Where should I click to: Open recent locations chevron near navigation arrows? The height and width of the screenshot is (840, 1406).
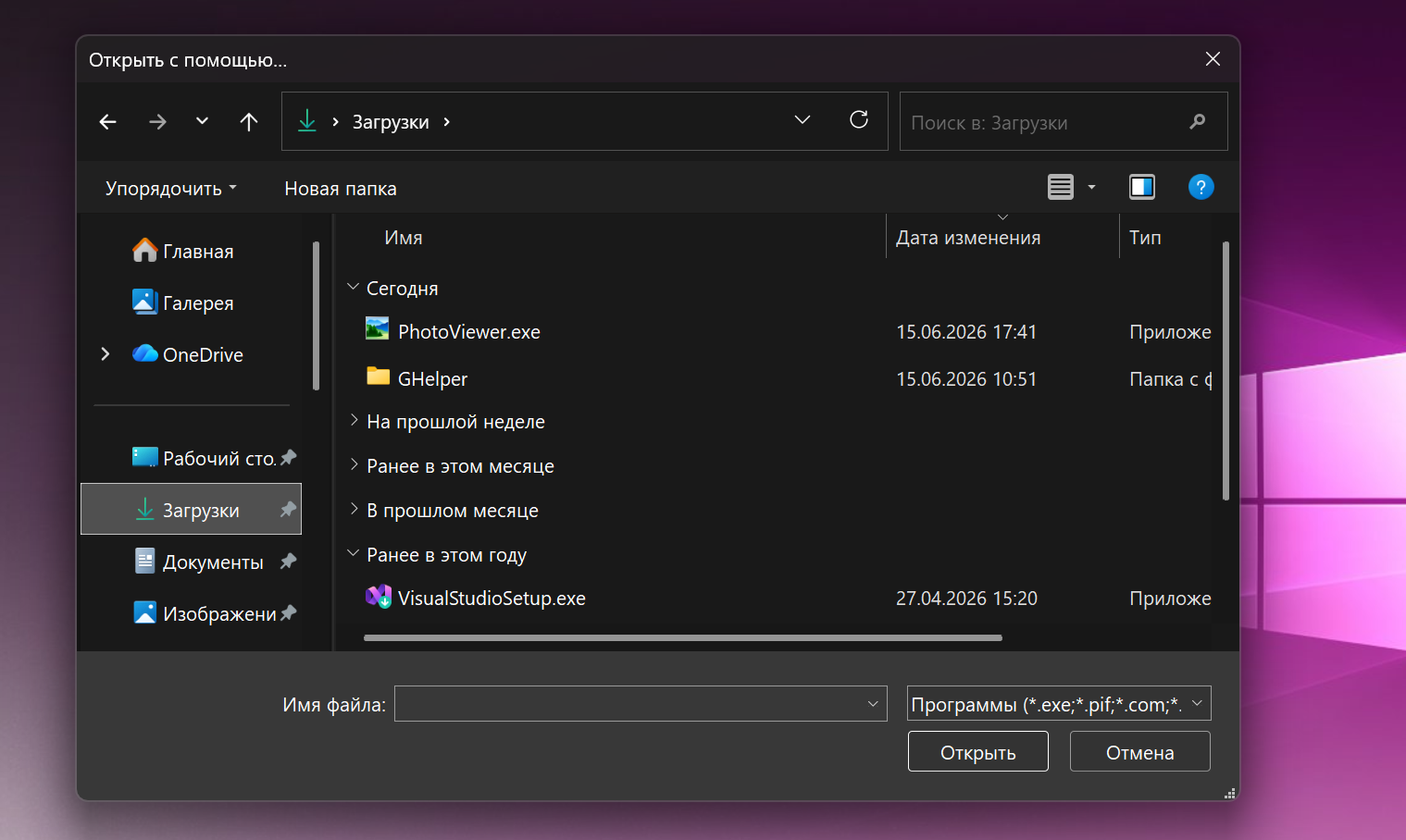coord(202,121)
